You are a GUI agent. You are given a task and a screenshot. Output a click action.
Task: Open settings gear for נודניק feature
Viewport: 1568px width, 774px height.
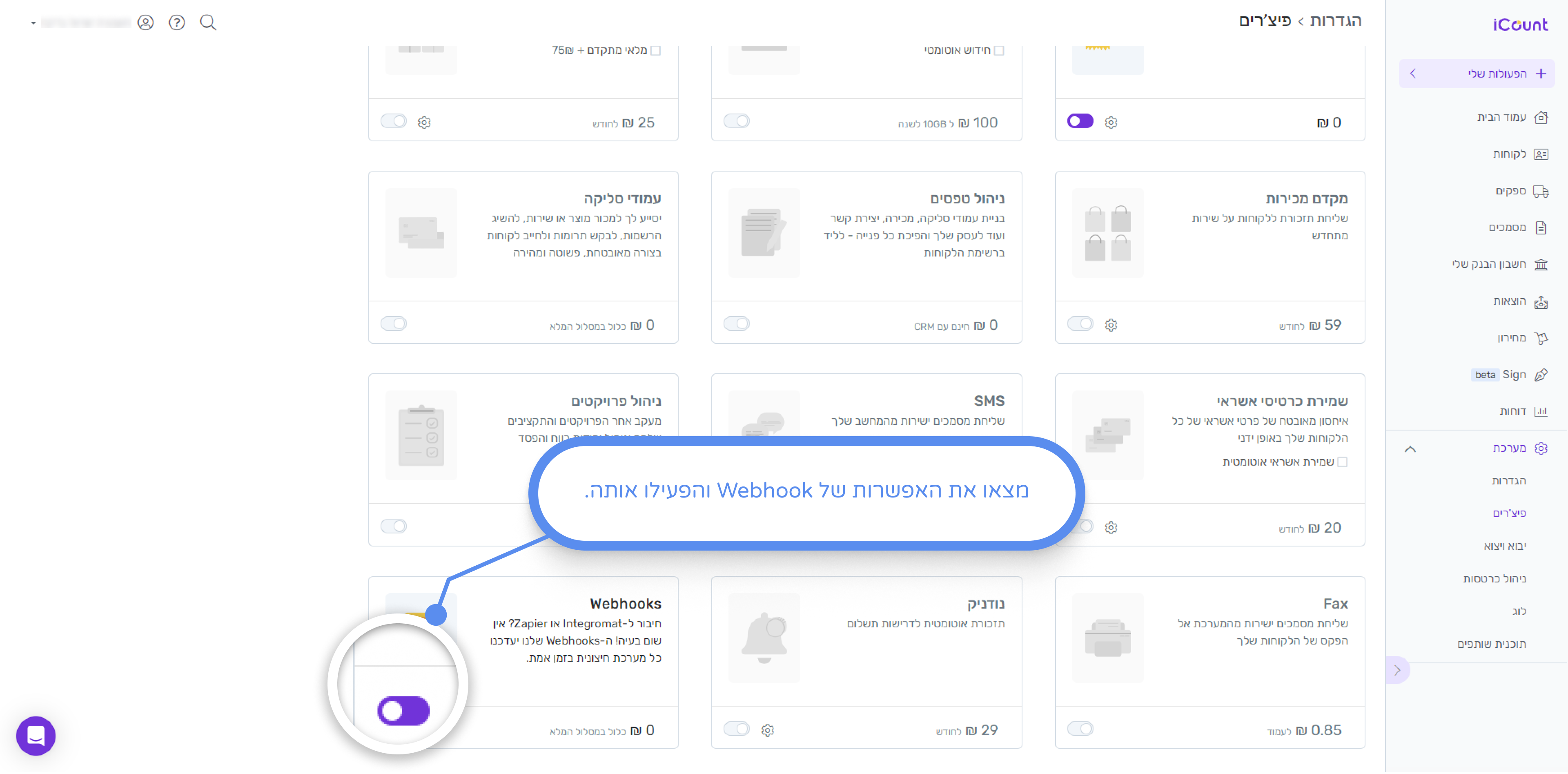point(768,730)
